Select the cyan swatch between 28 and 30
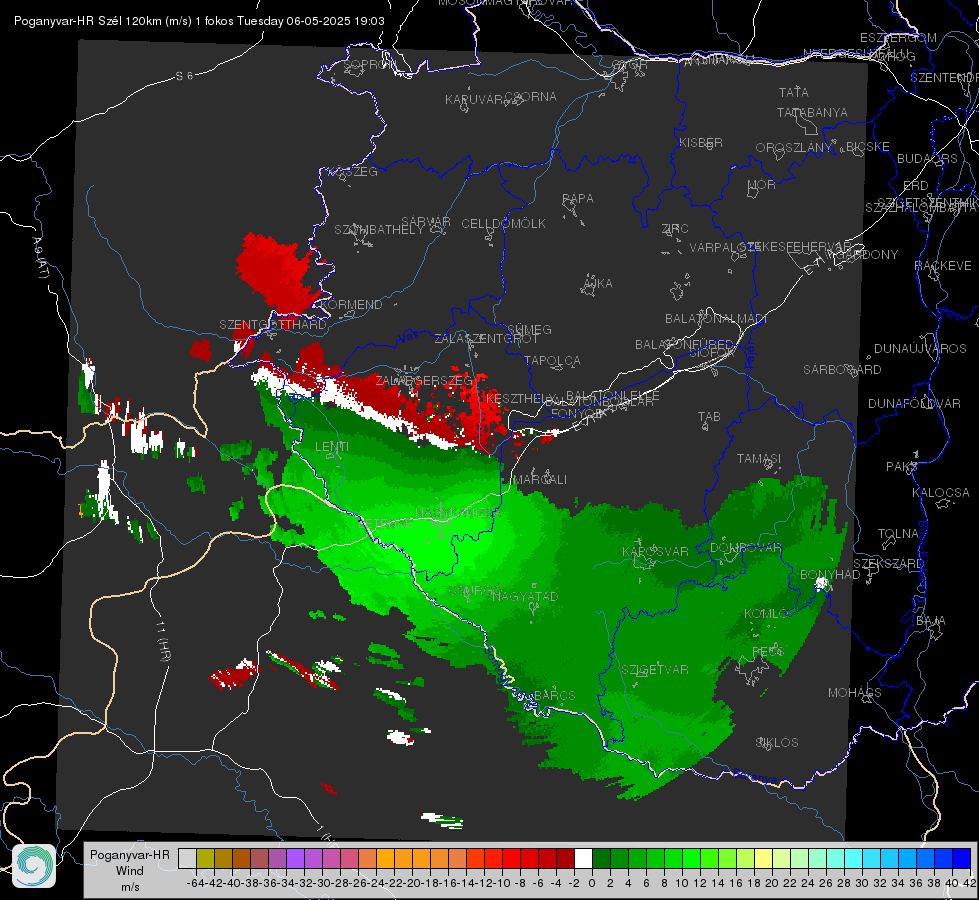979x900 pixels. (854, 859)
